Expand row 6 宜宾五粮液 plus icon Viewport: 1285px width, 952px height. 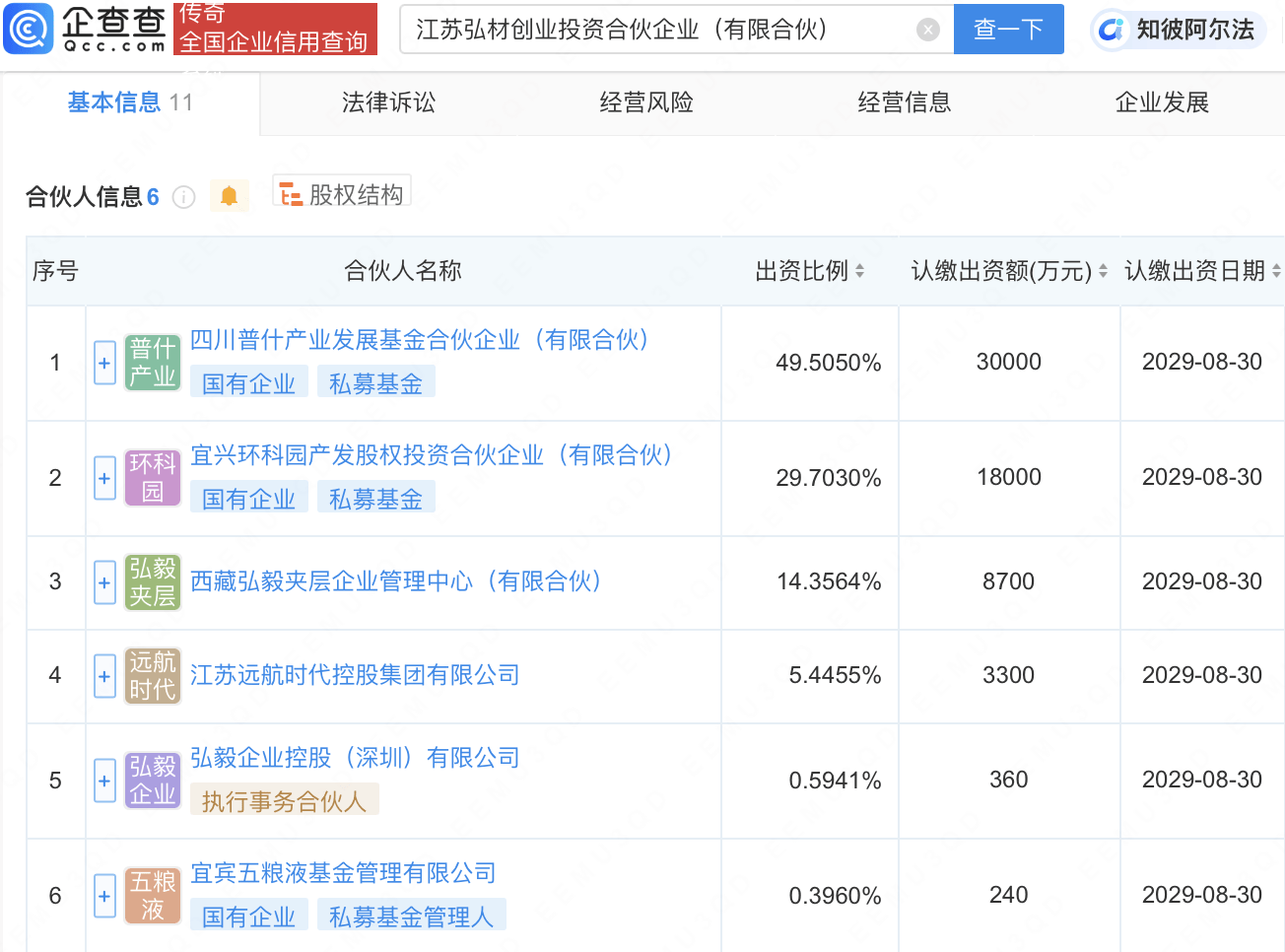pos(104,896)
